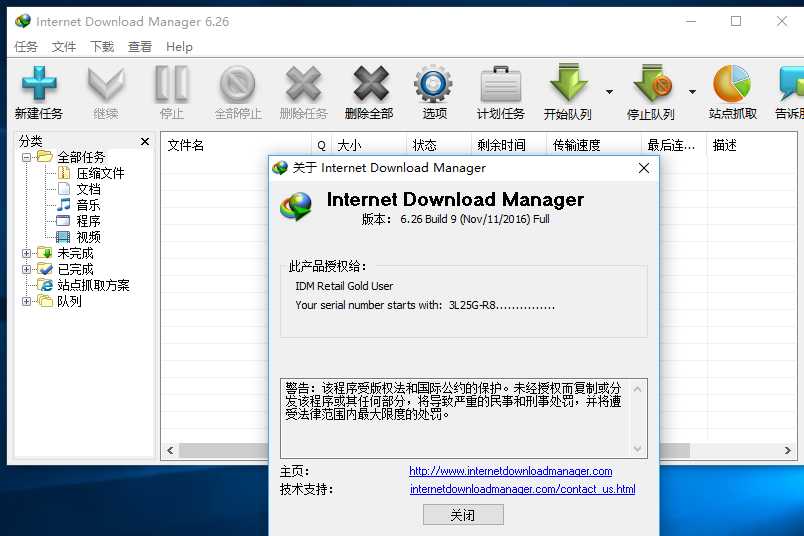Click the warning text box scroll up arrow
The height and width of the screenshot is (536, 804).
pos(637,389)
